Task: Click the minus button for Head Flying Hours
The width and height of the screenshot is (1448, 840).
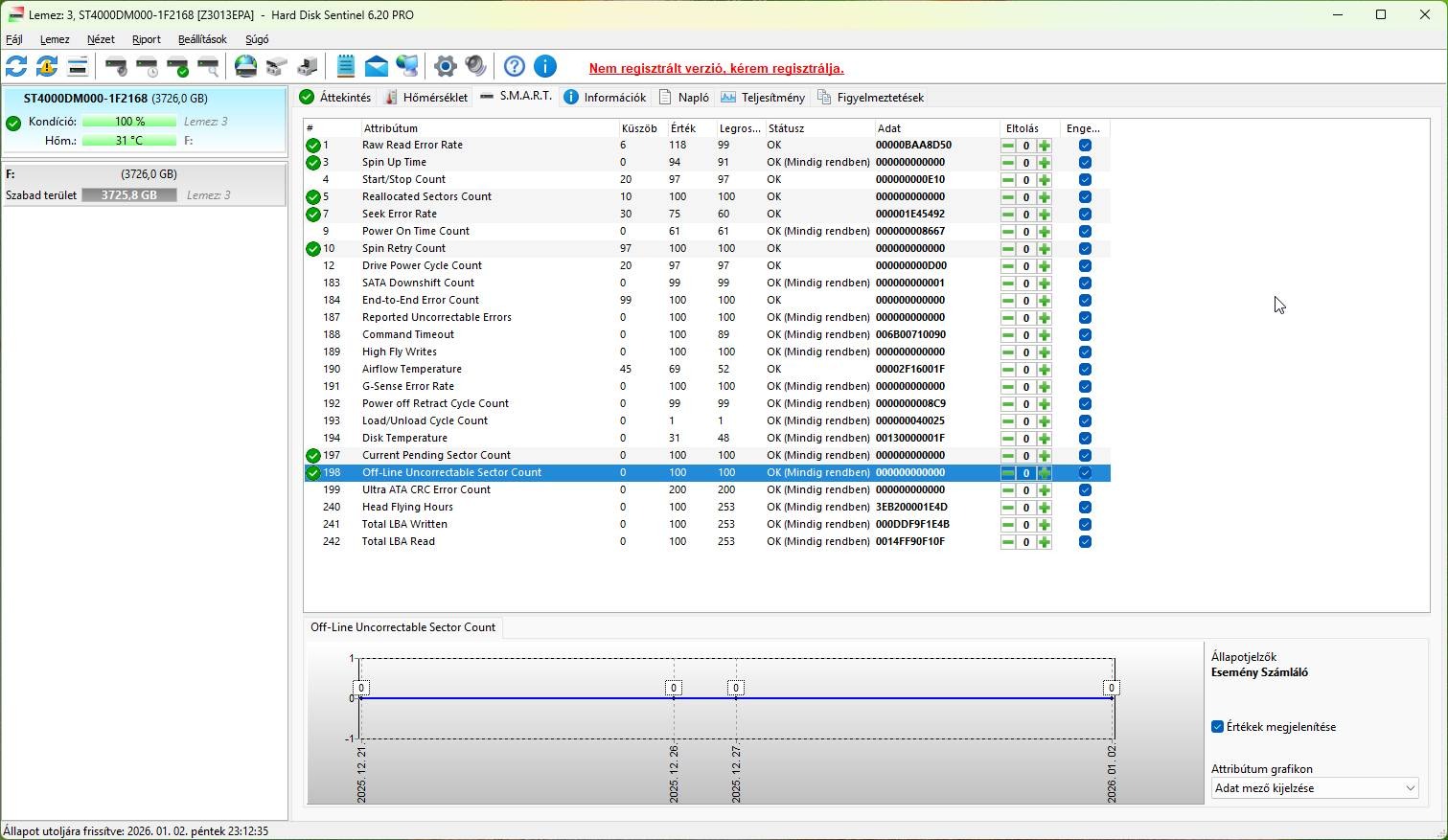Action: [1008, 508]
